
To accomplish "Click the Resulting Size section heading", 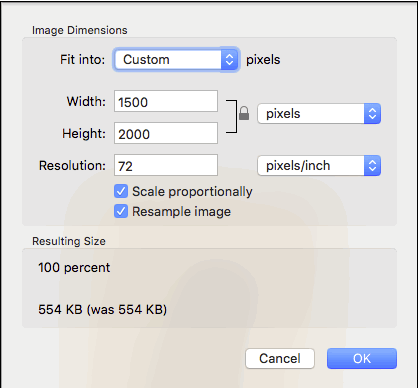I will [69, 241].
